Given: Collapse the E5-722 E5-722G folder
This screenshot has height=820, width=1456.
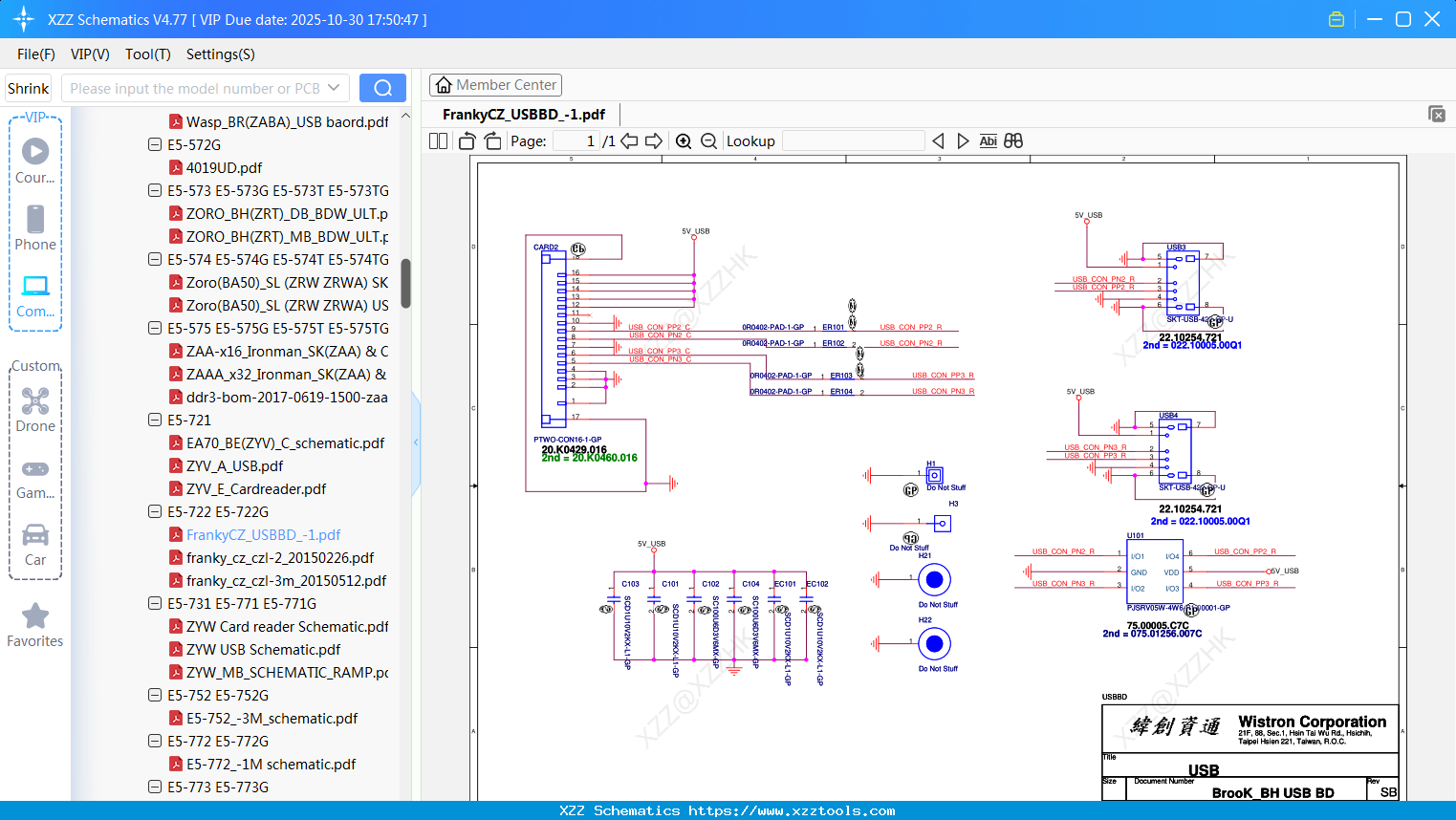Looking at the screenshot, I should pos(155,511).
